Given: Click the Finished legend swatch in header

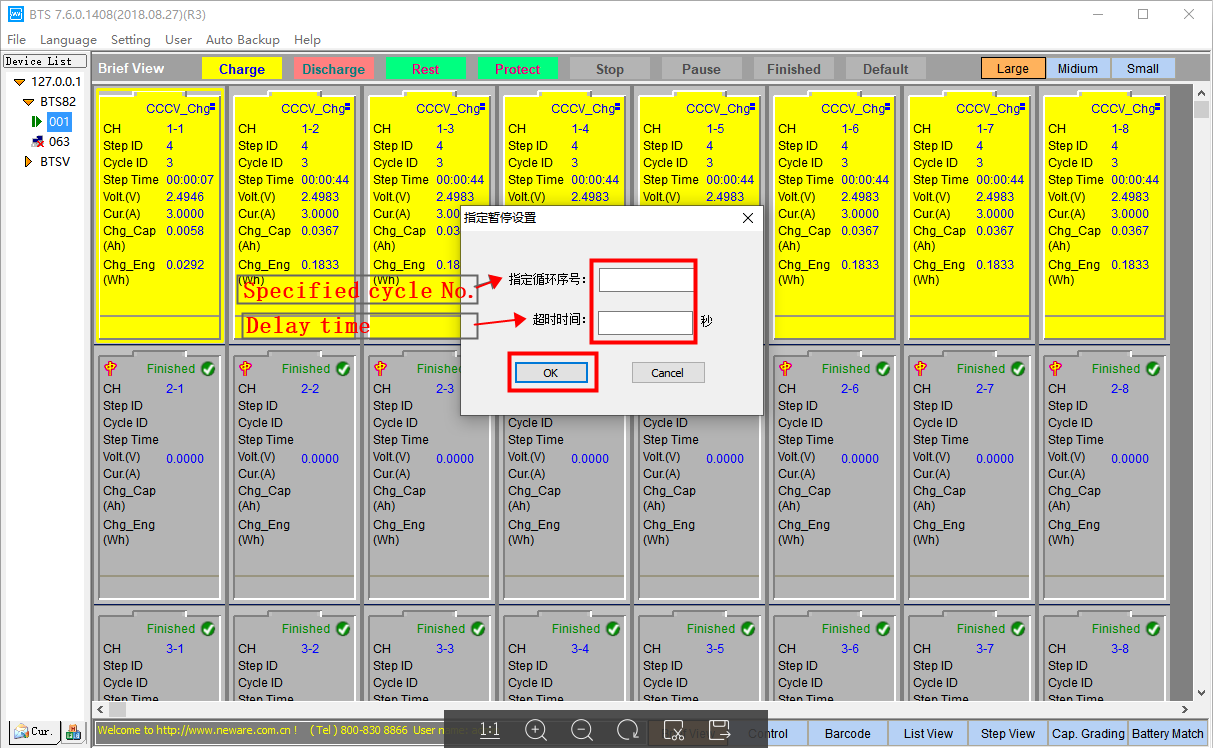Looking at the screenshot, I should tap(794, 69).
